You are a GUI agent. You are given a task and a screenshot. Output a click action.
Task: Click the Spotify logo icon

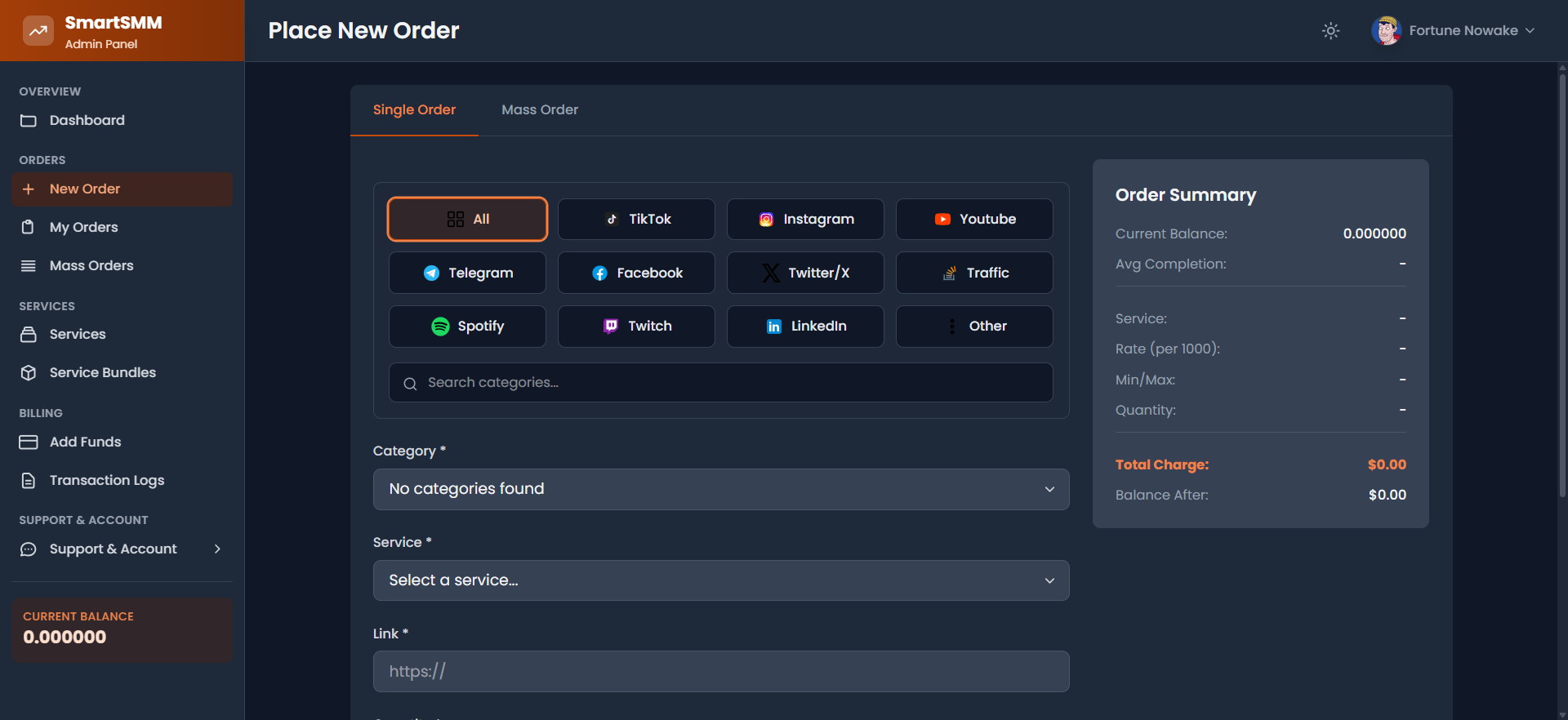point(440,327)
